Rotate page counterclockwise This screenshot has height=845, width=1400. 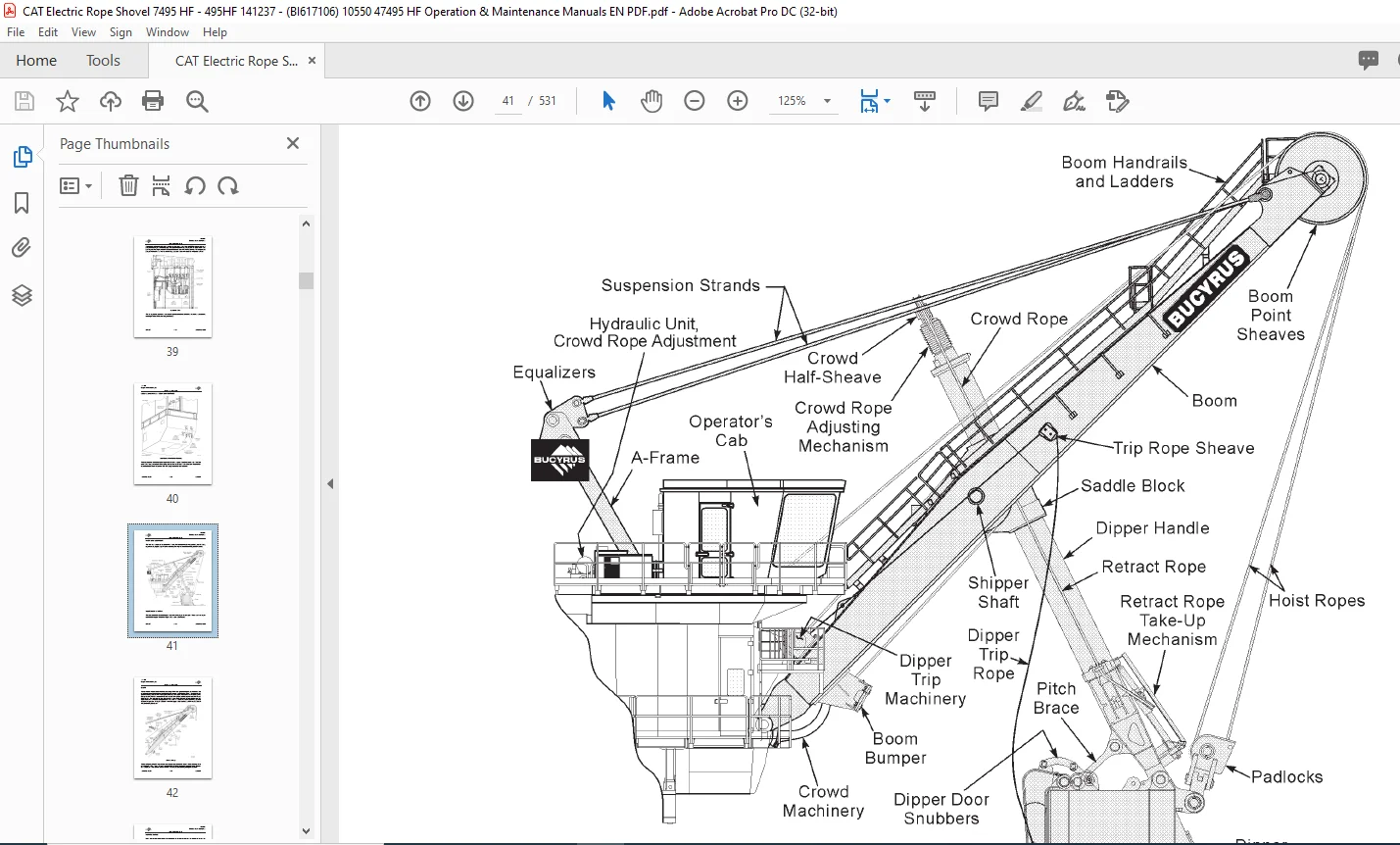pos(195,185)
